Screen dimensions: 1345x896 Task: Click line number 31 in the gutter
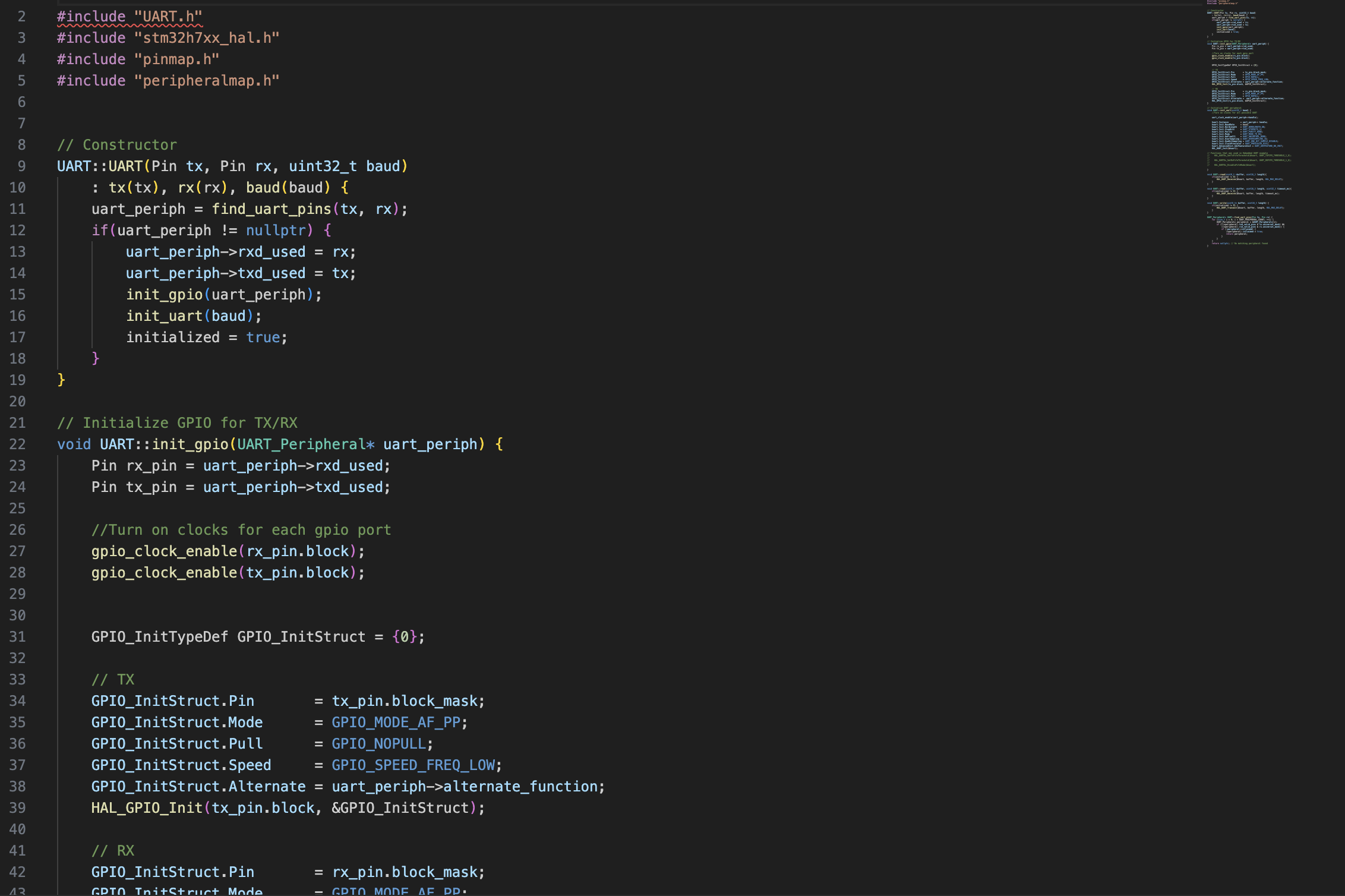click(x=18, y=637)
